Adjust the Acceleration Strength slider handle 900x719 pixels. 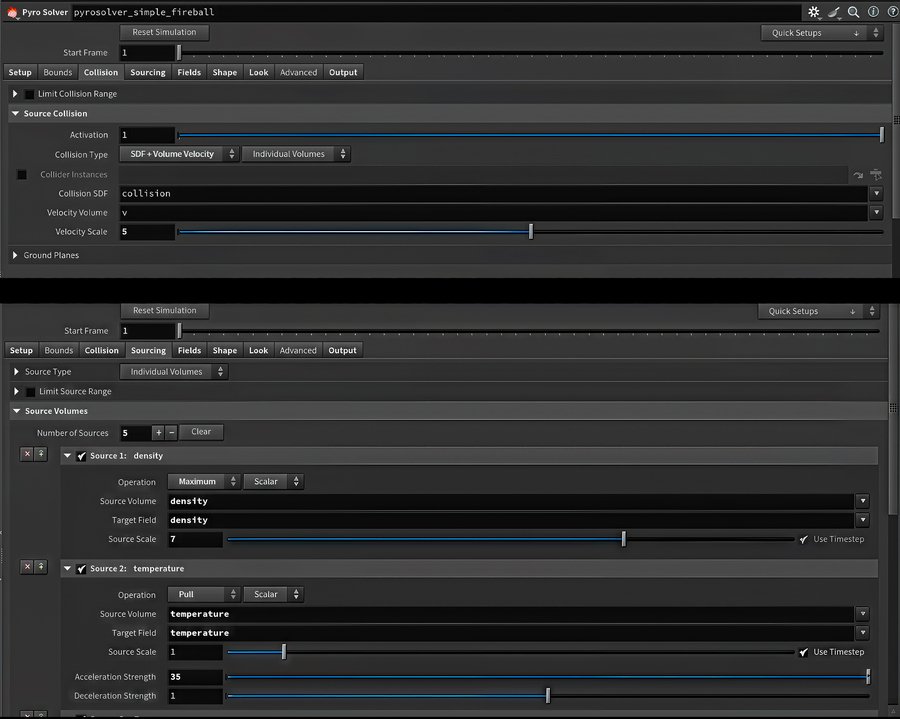click(x=868, y=677)
